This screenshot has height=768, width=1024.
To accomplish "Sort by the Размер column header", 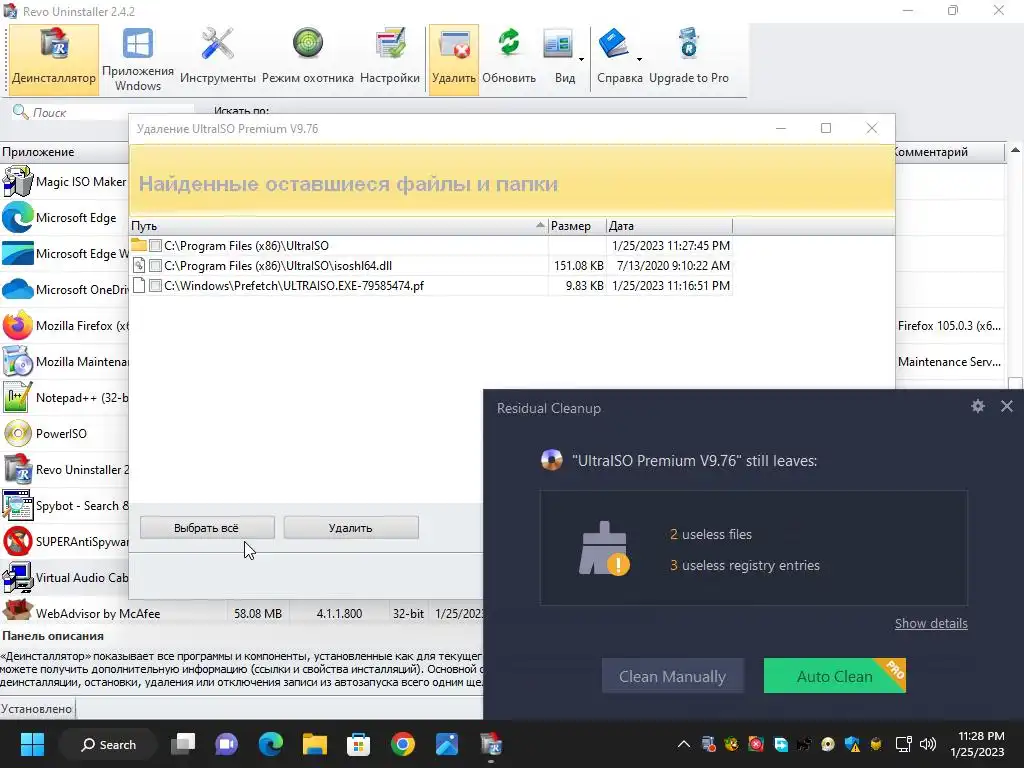I will pyautogui.click(x=577, y=226).
